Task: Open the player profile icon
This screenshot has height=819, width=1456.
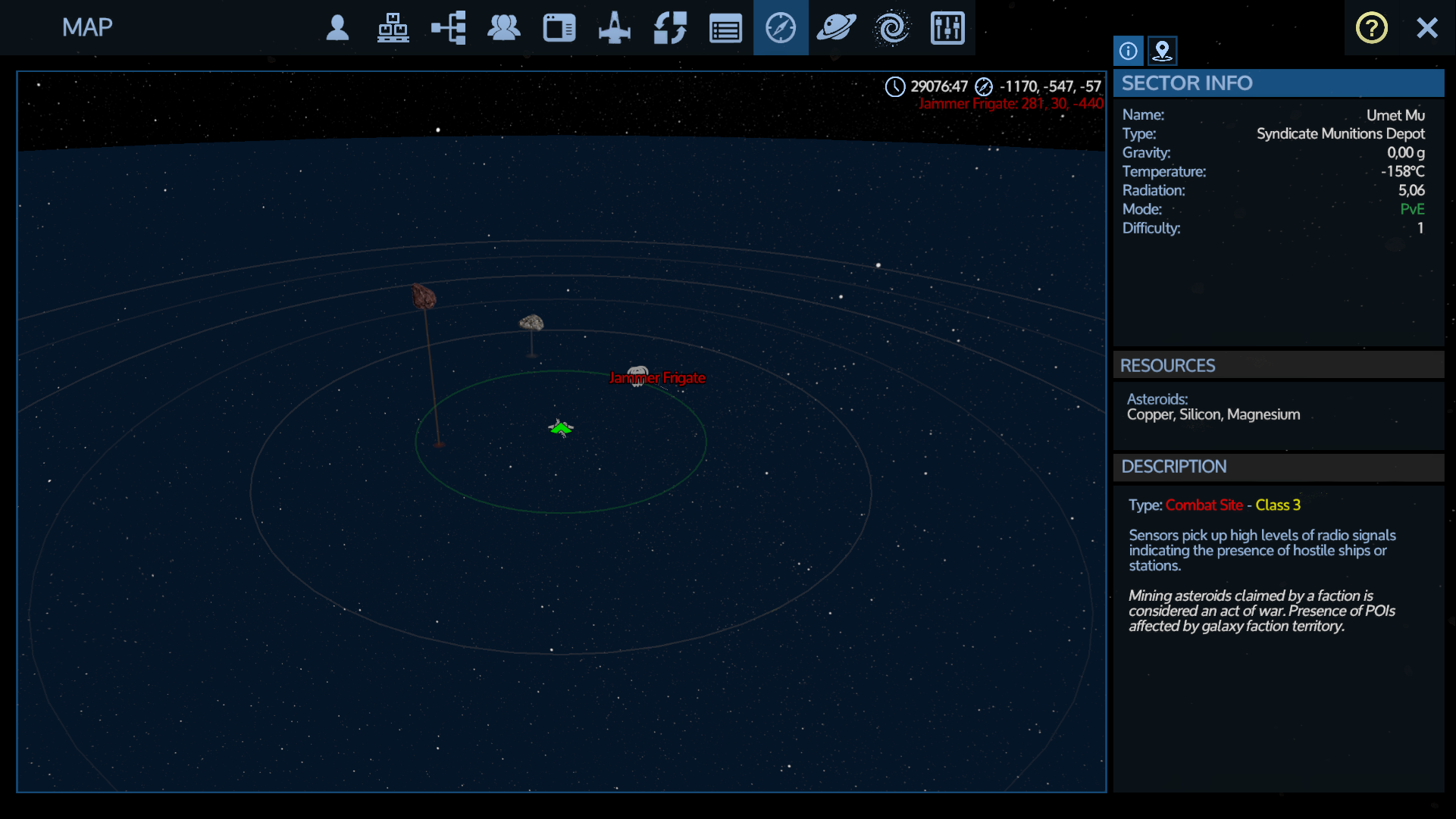Action: coord(337,28)
